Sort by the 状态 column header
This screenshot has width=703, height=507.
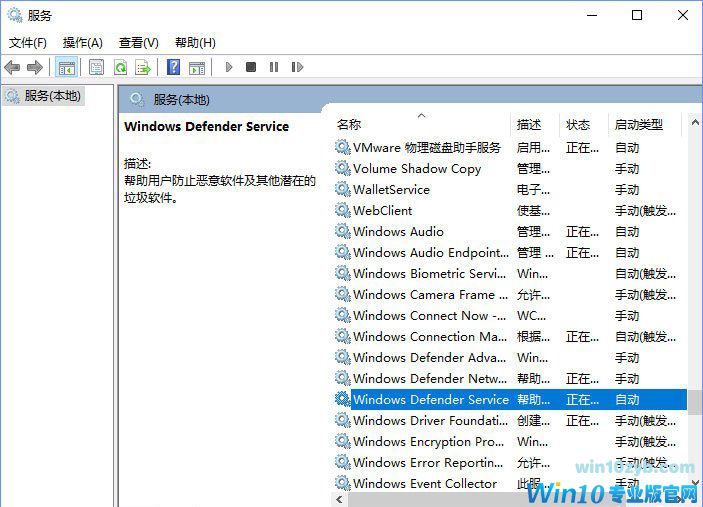[577, 124]
